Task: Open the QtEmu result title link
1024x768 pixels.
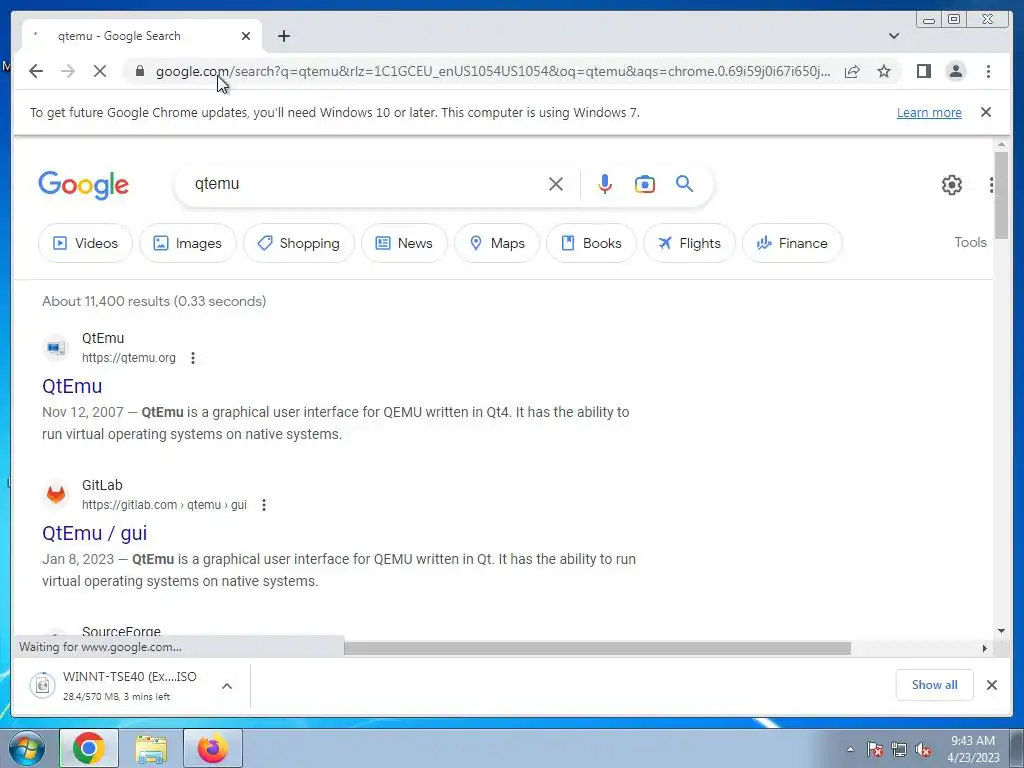Action: tap(72, 386)
